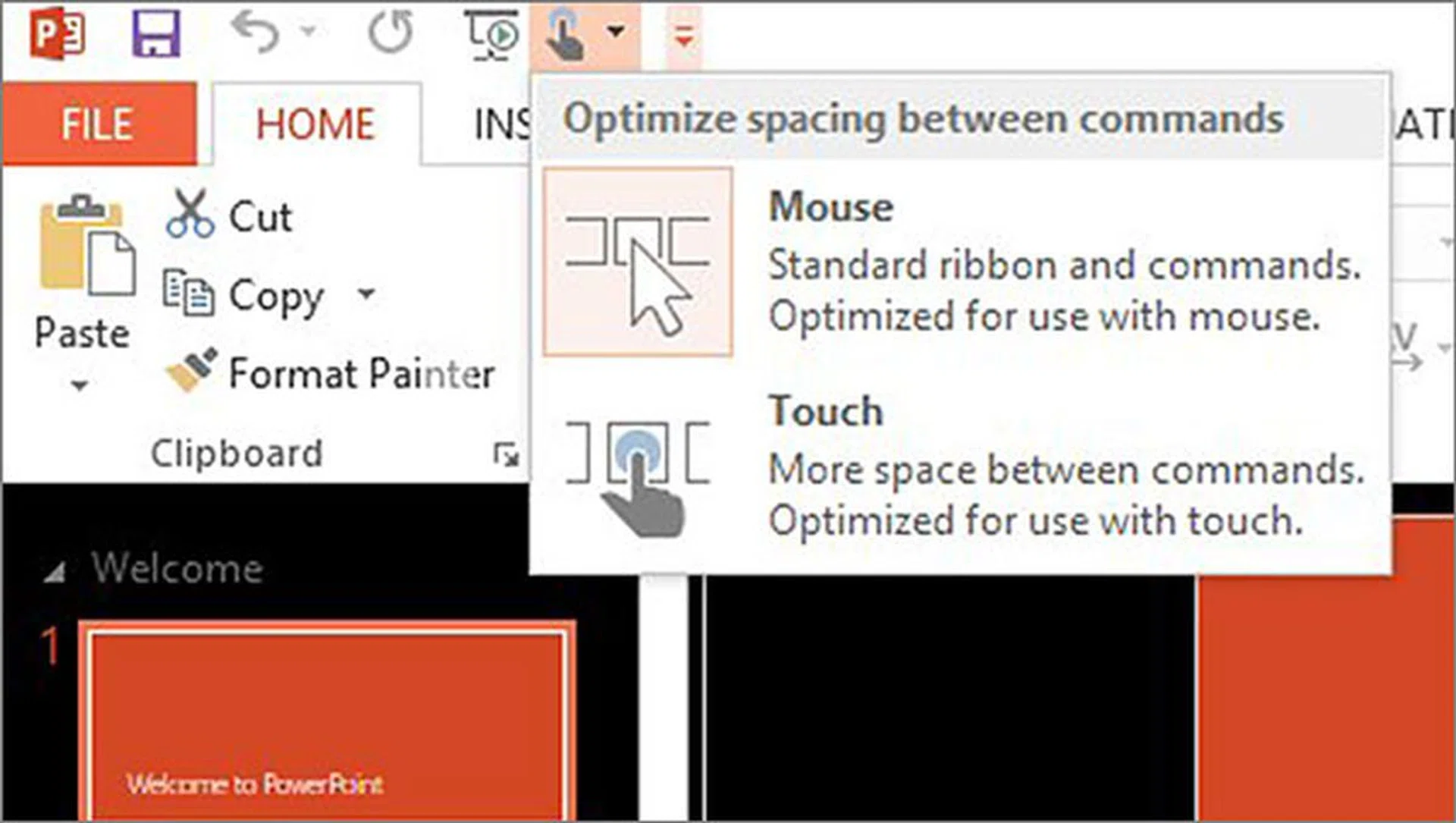
Task: Click the Redo repeat icon
Action: [x=391, y=33]
